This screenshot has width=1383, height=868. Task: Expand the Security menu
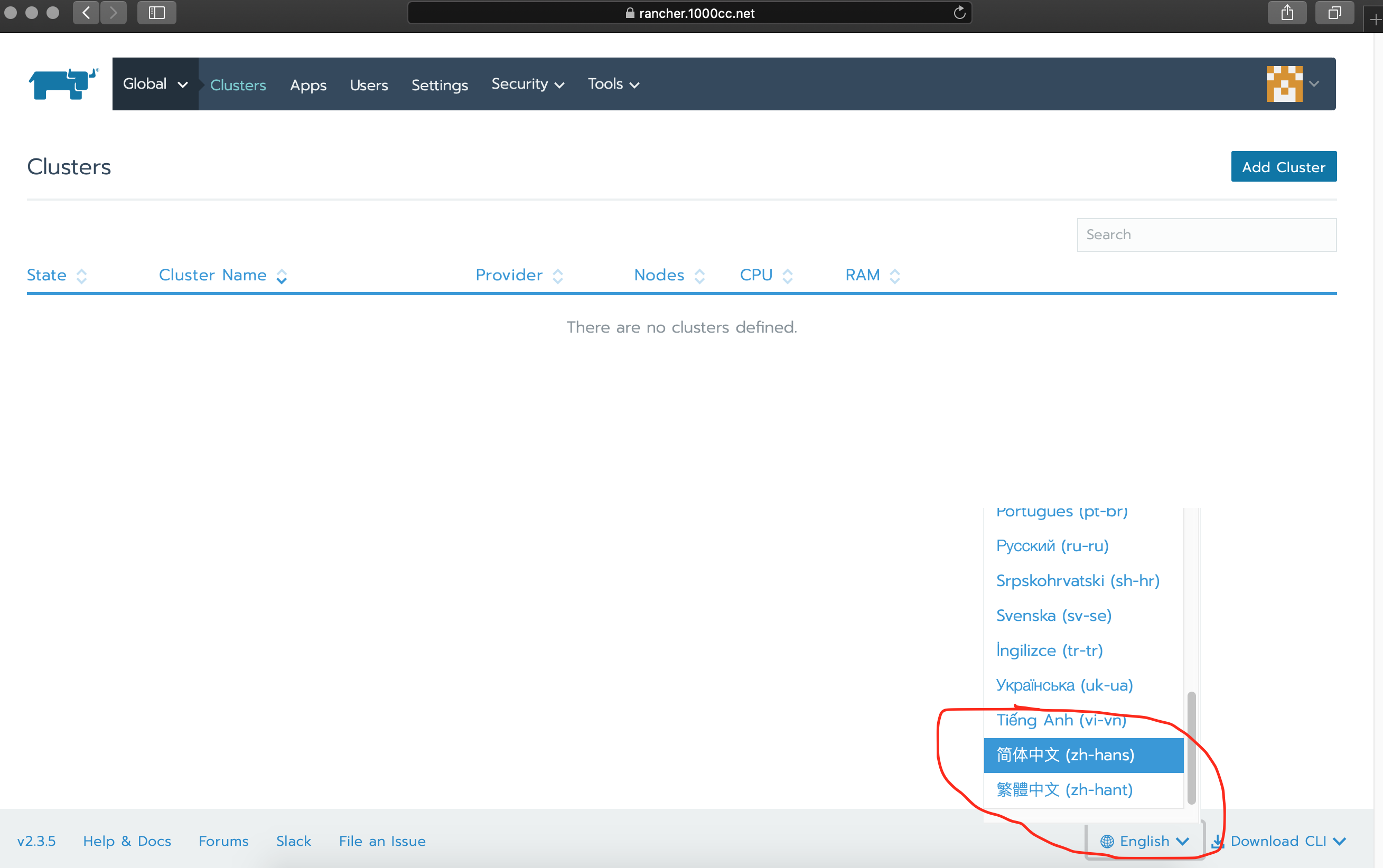coord(528,84)
